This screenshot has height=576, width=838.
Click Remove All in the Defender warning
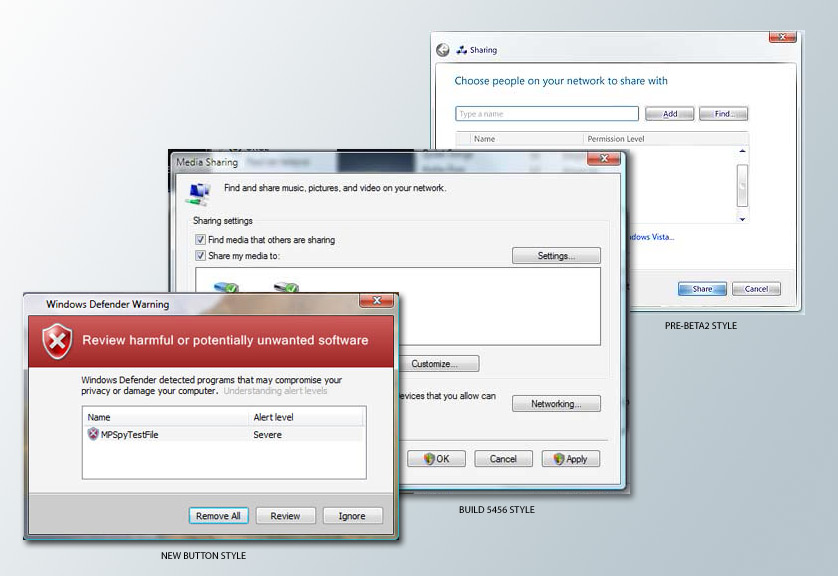pyautogui.click(x=218, y=515)
